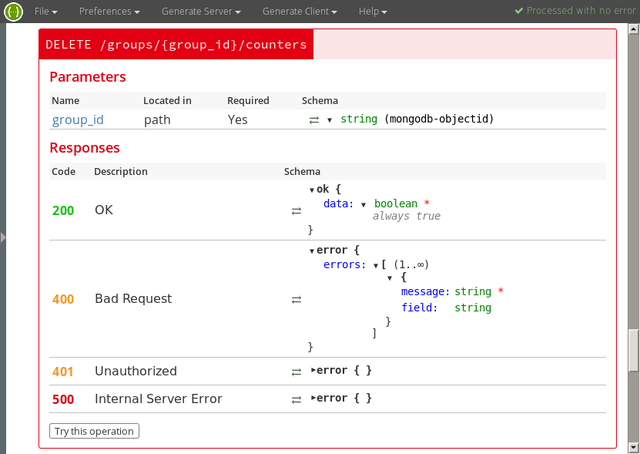Open the Preferences menu
This screenshot has height=454, width=640.
click(109, 11)
